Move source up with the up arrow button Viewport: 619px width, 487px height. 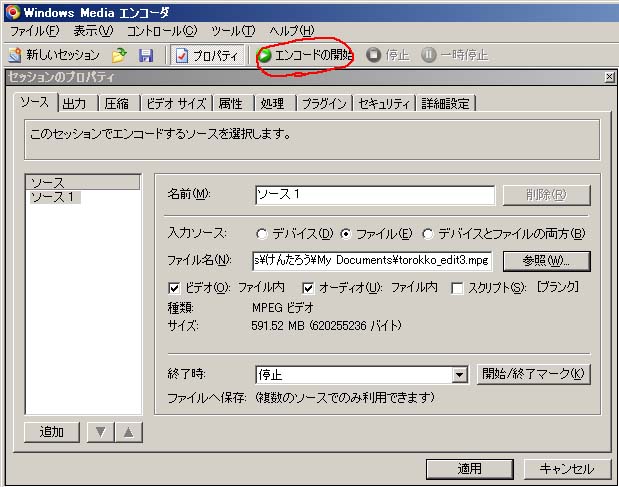pyautogui.click(x=129, y=432)
